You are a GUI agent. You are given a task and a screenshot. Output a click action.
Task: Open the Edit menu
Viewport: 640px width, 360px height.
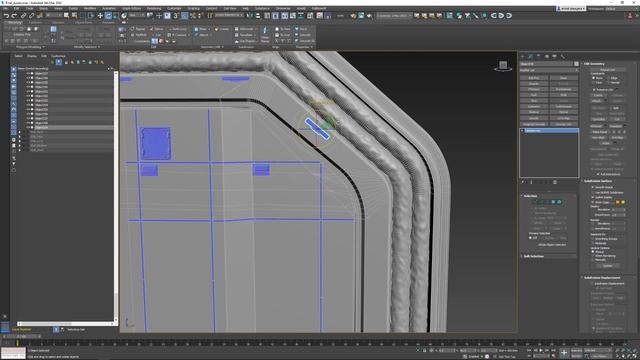click(16, 8)
